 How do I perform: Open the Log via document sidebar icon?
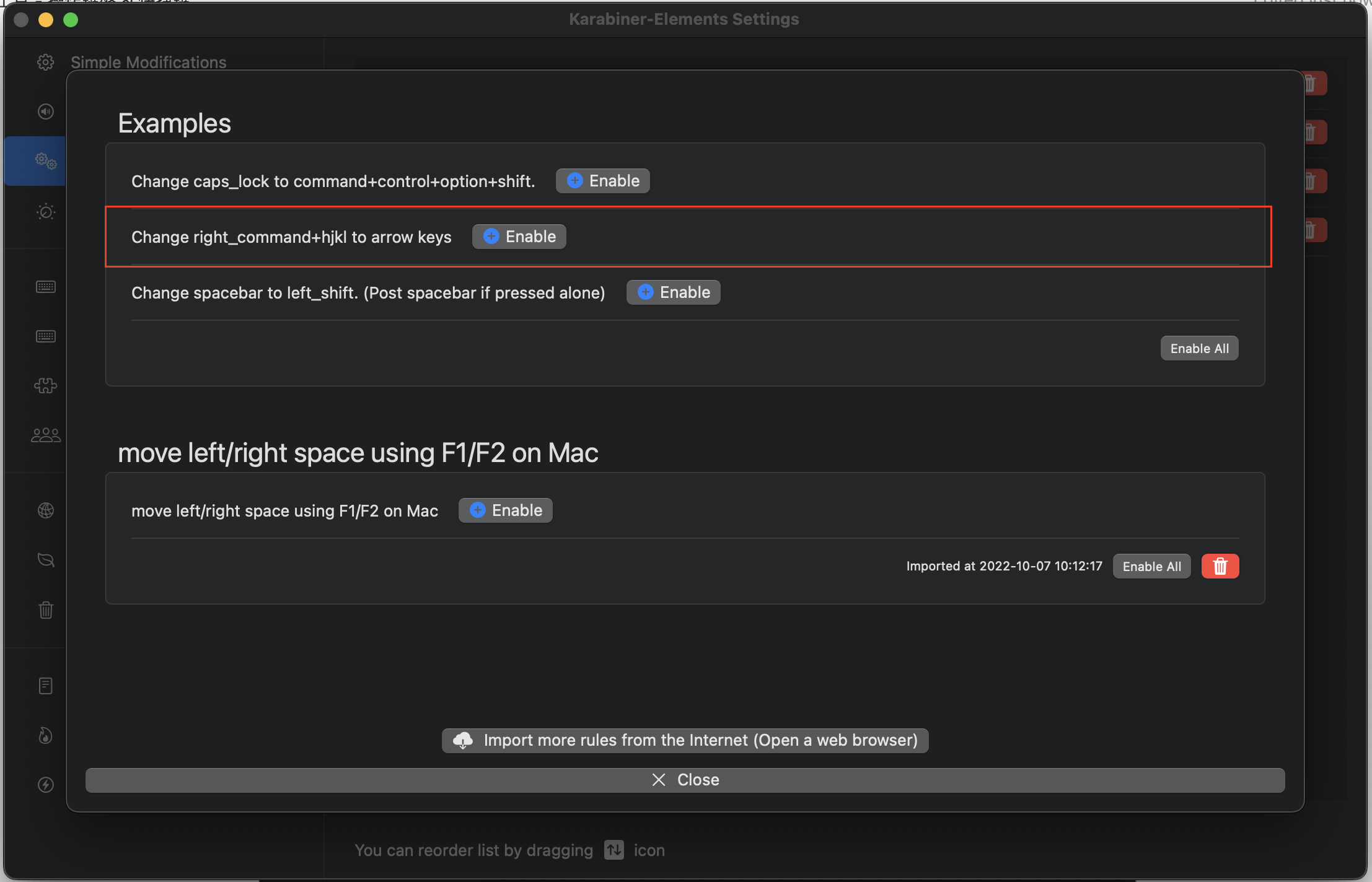(46, 685)
